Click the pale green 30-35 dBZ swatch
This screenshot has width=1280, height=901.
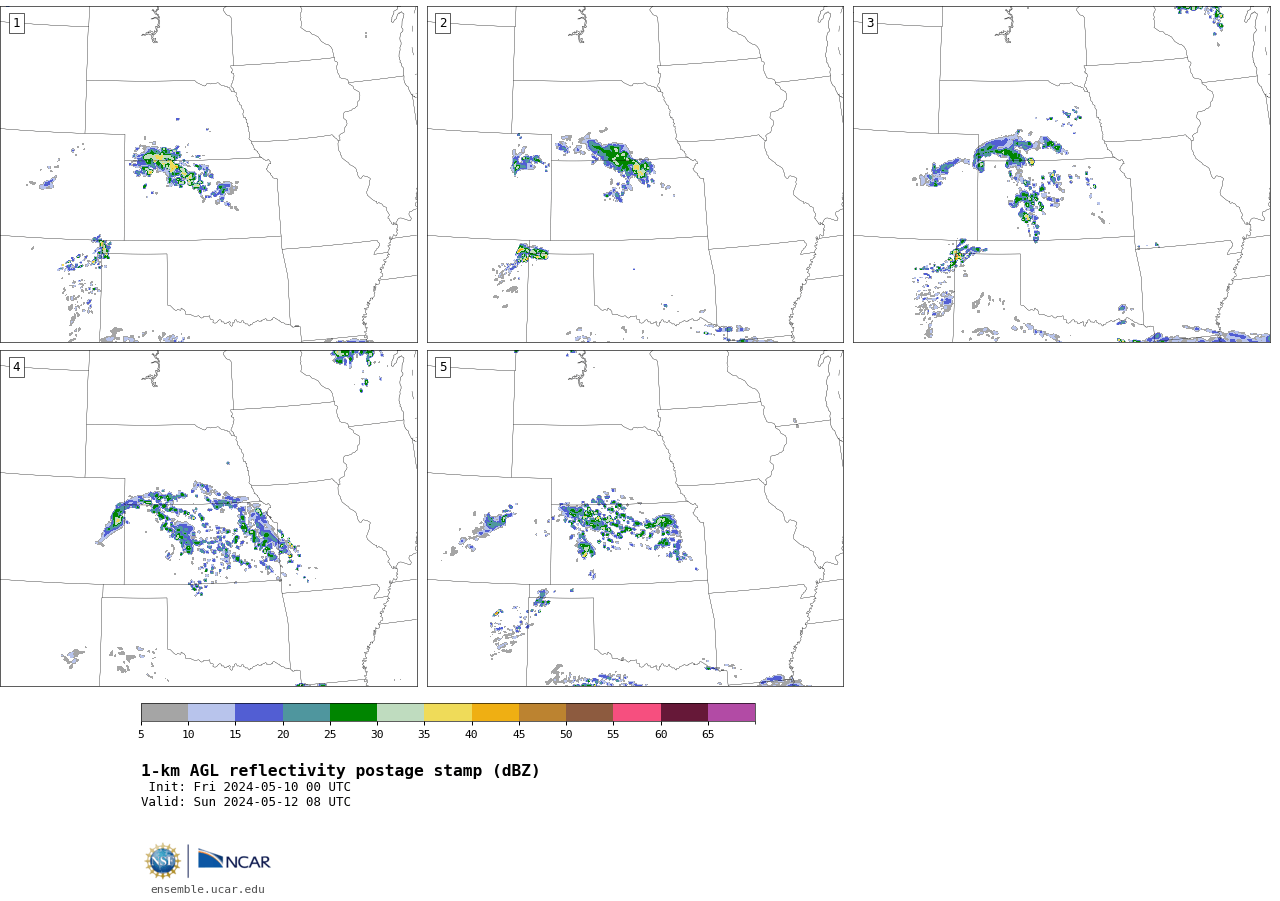click(x=401, y=712)
